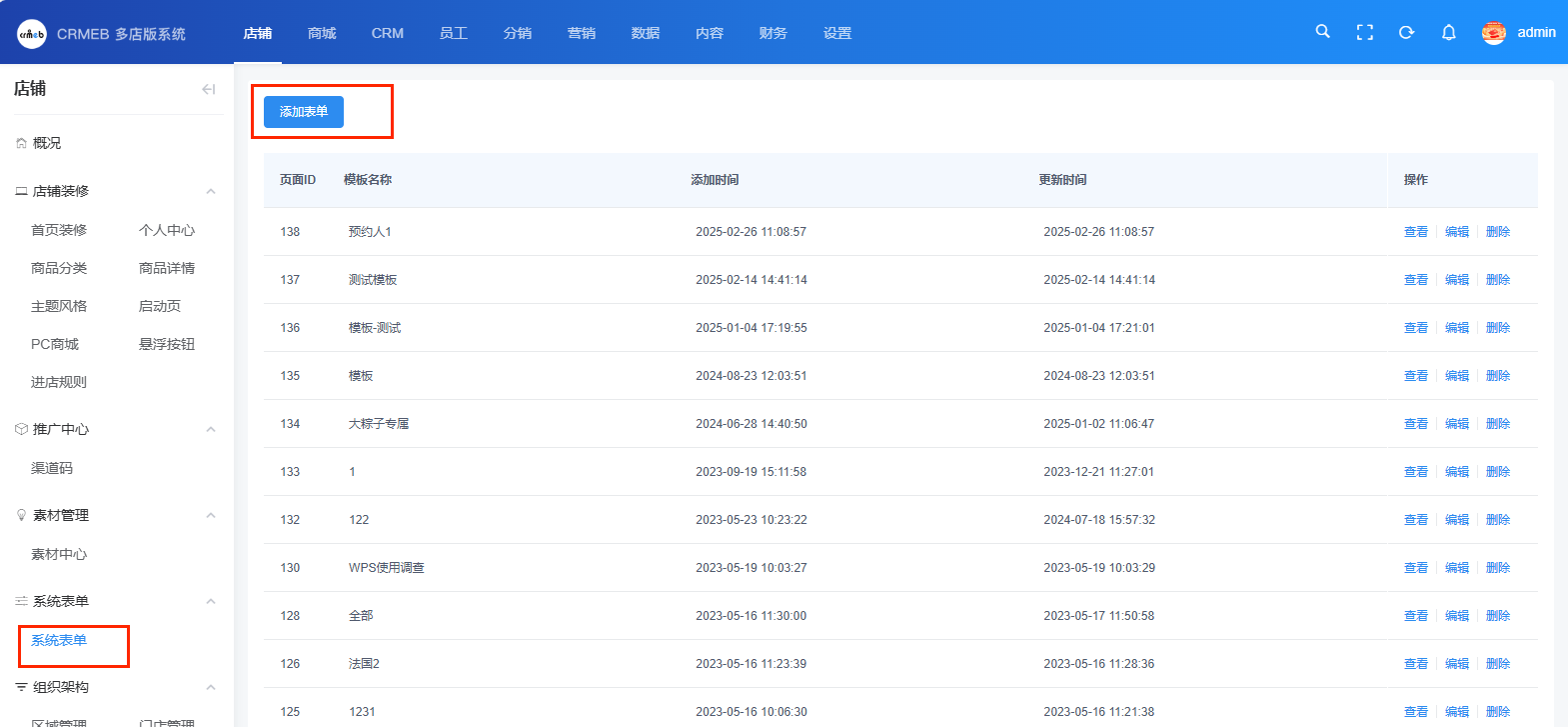
Task: Collapse the 组织架构 section chevron
Action: pos(211,687)
